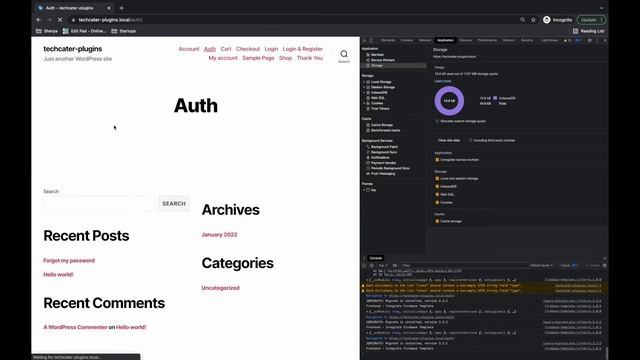Bookmark this page with the star icon
640x360 pixels.
pyautogui.click(x=533, y=20)
